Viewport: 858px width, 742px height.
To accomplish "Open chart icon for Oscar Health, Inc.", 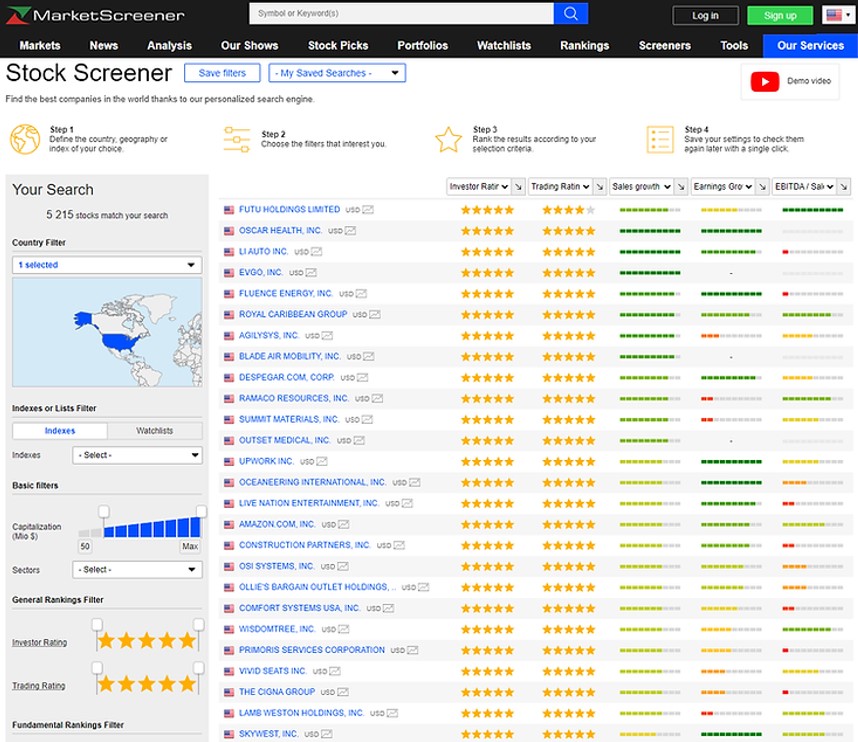I will point(350,231).
